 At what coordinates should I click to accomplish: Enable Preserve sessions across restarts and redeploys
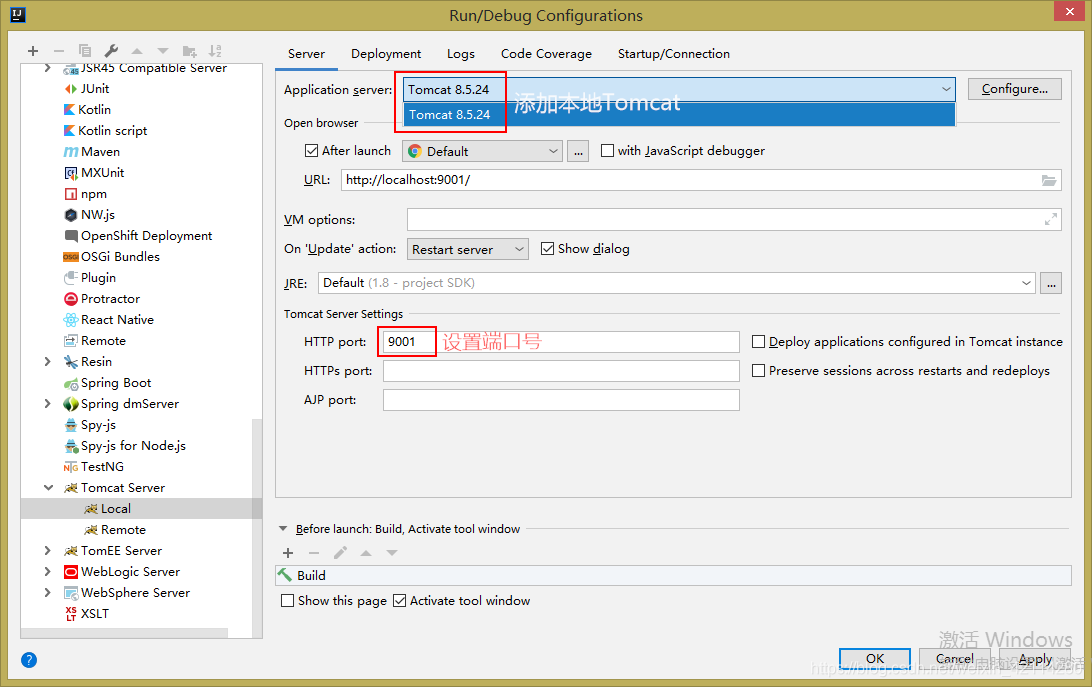[x=758, y=371]
